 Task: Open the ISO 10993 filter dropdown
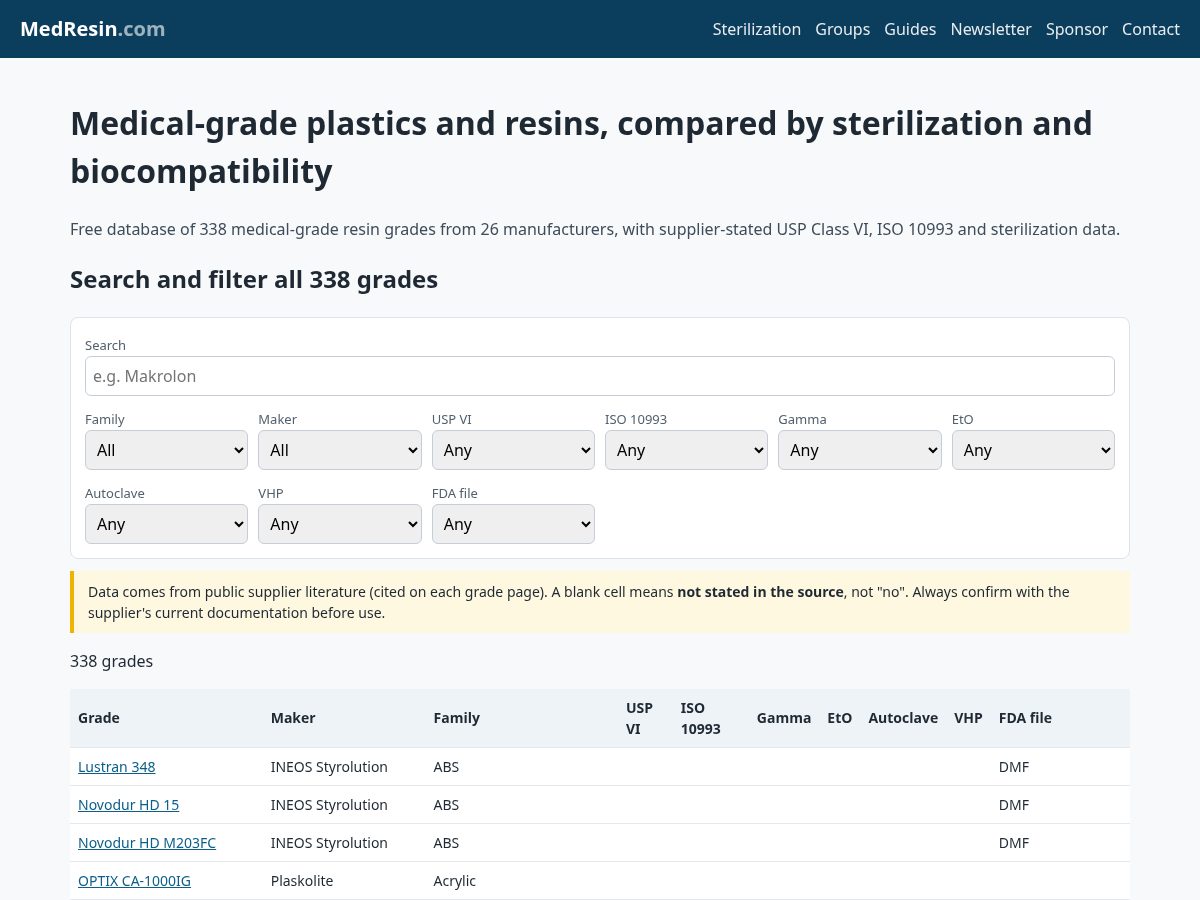686,450
